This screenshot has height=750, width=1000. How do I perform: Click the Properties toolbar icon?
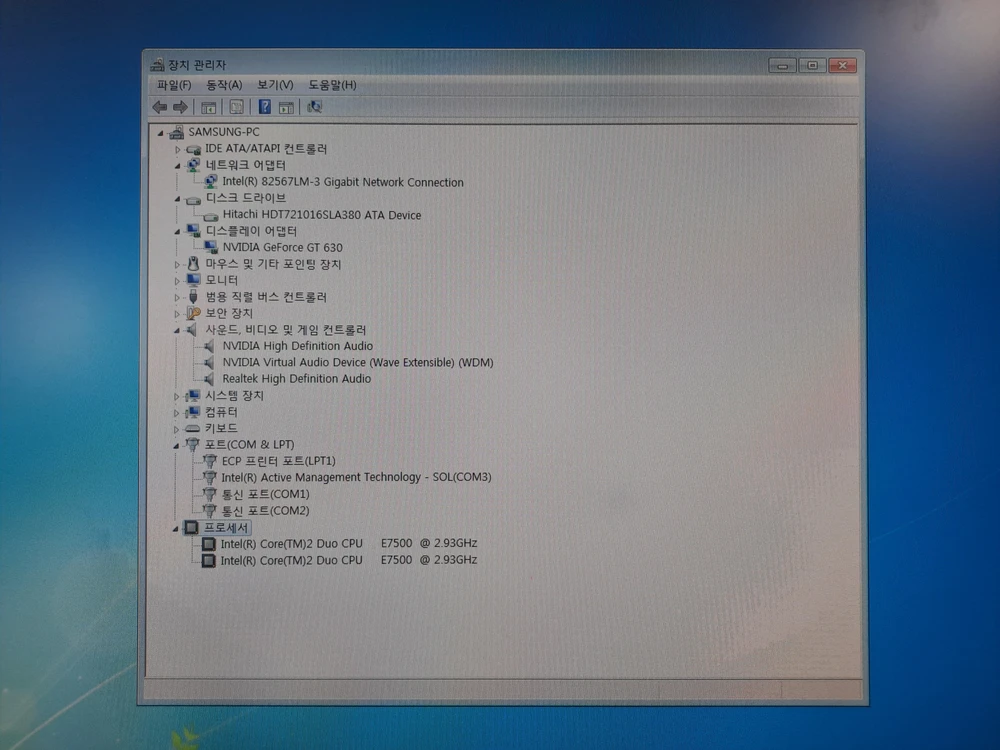(x=236, y=107)
